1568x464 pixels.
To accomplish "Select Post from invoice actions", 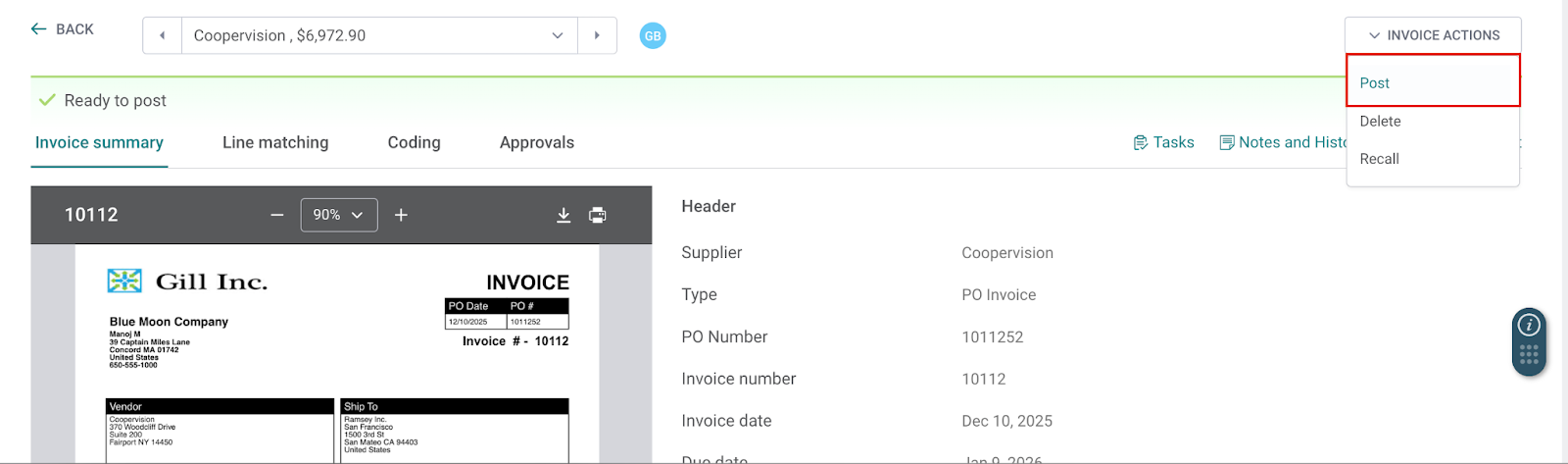I will click(x=1375, y=83).
